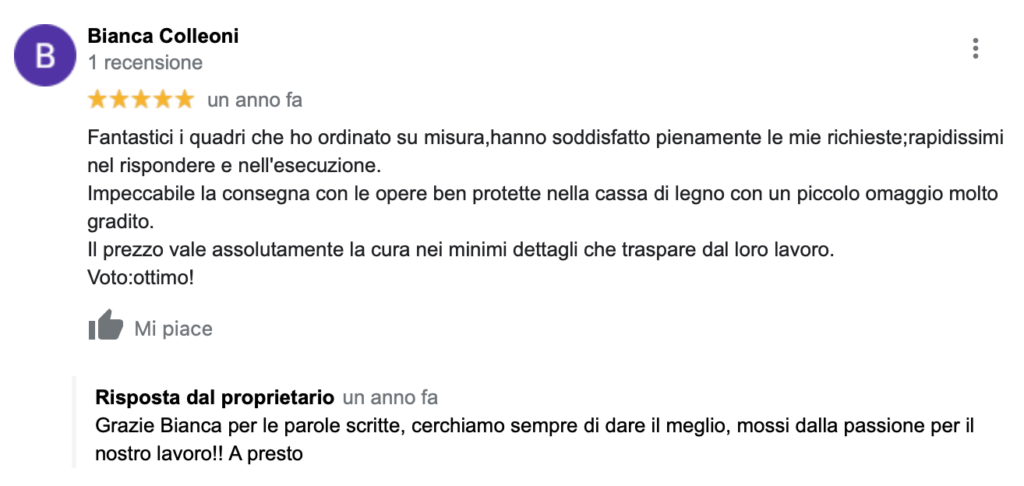The height and width of the screenshot is (486, 1024).
Task: Like the review via 'Mi piace' label
Action: (x=173, y=329)
